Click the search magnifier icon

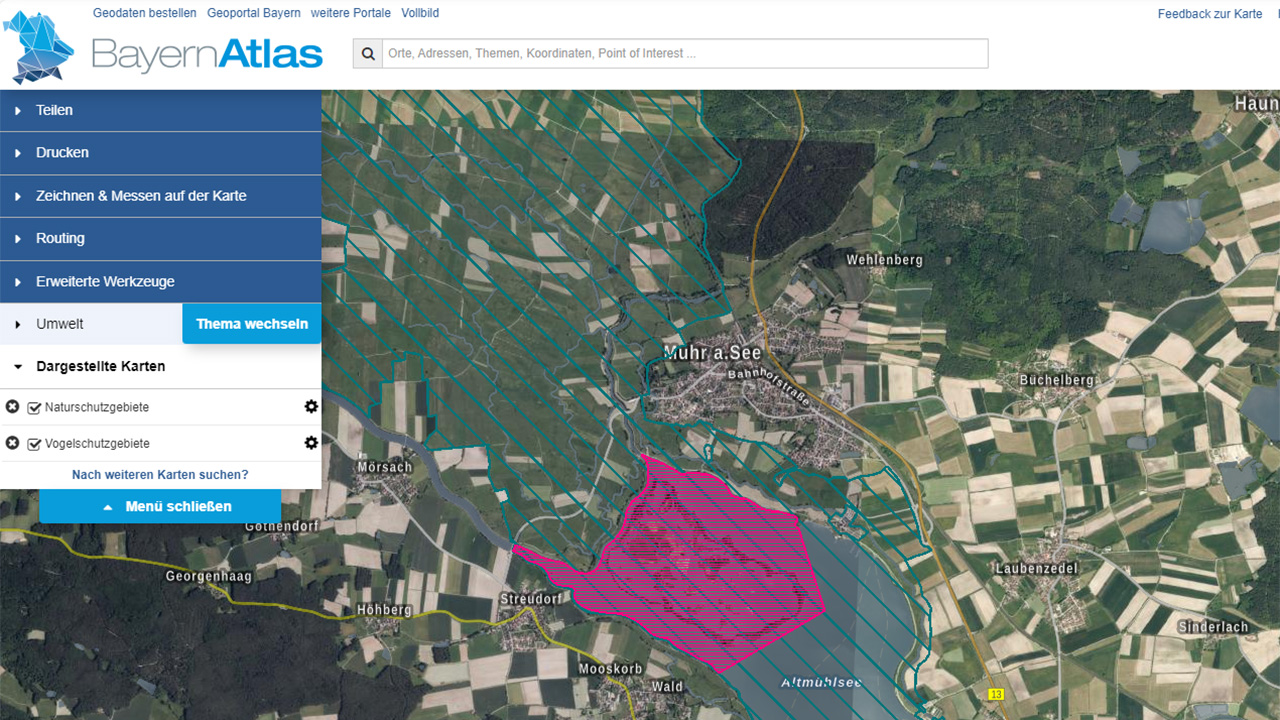click(368, 54)
